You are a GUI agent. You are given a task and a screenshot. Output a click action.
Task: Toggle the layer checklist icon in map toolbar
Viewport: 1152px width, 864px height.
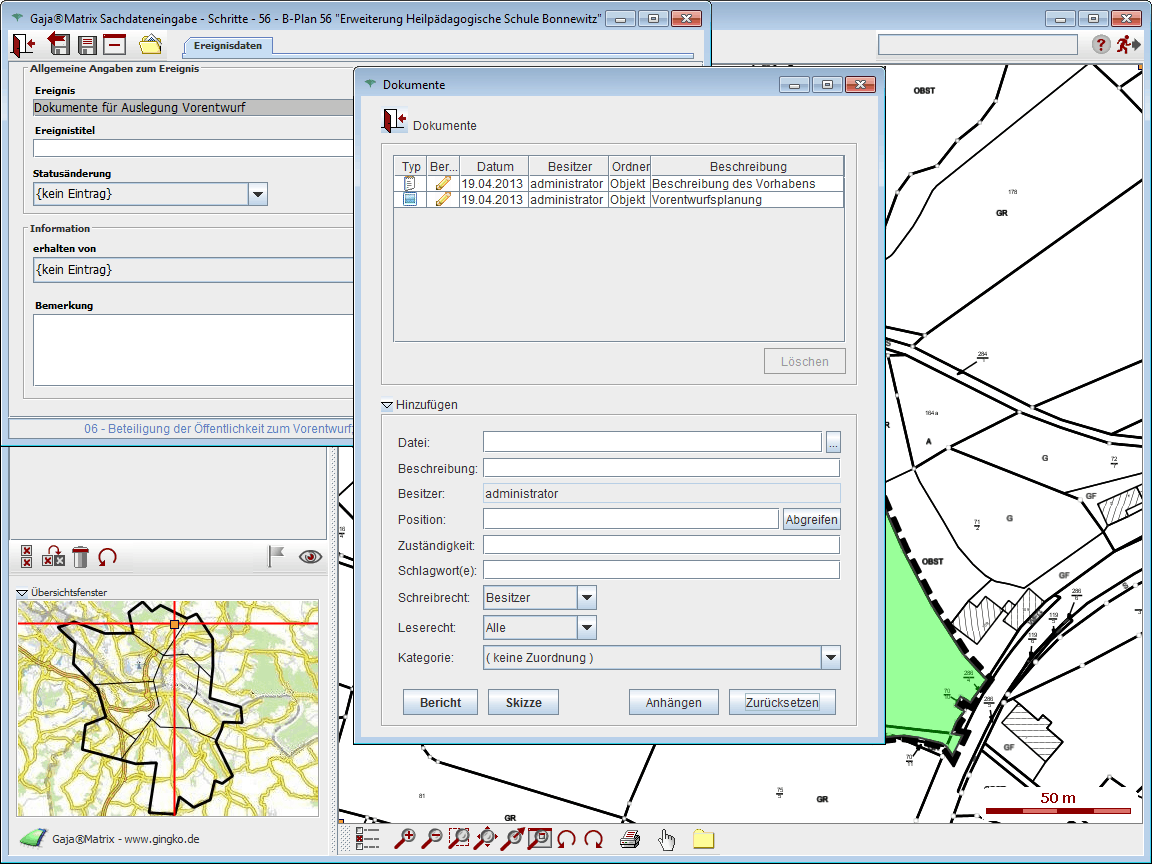(x=367, y=839)
